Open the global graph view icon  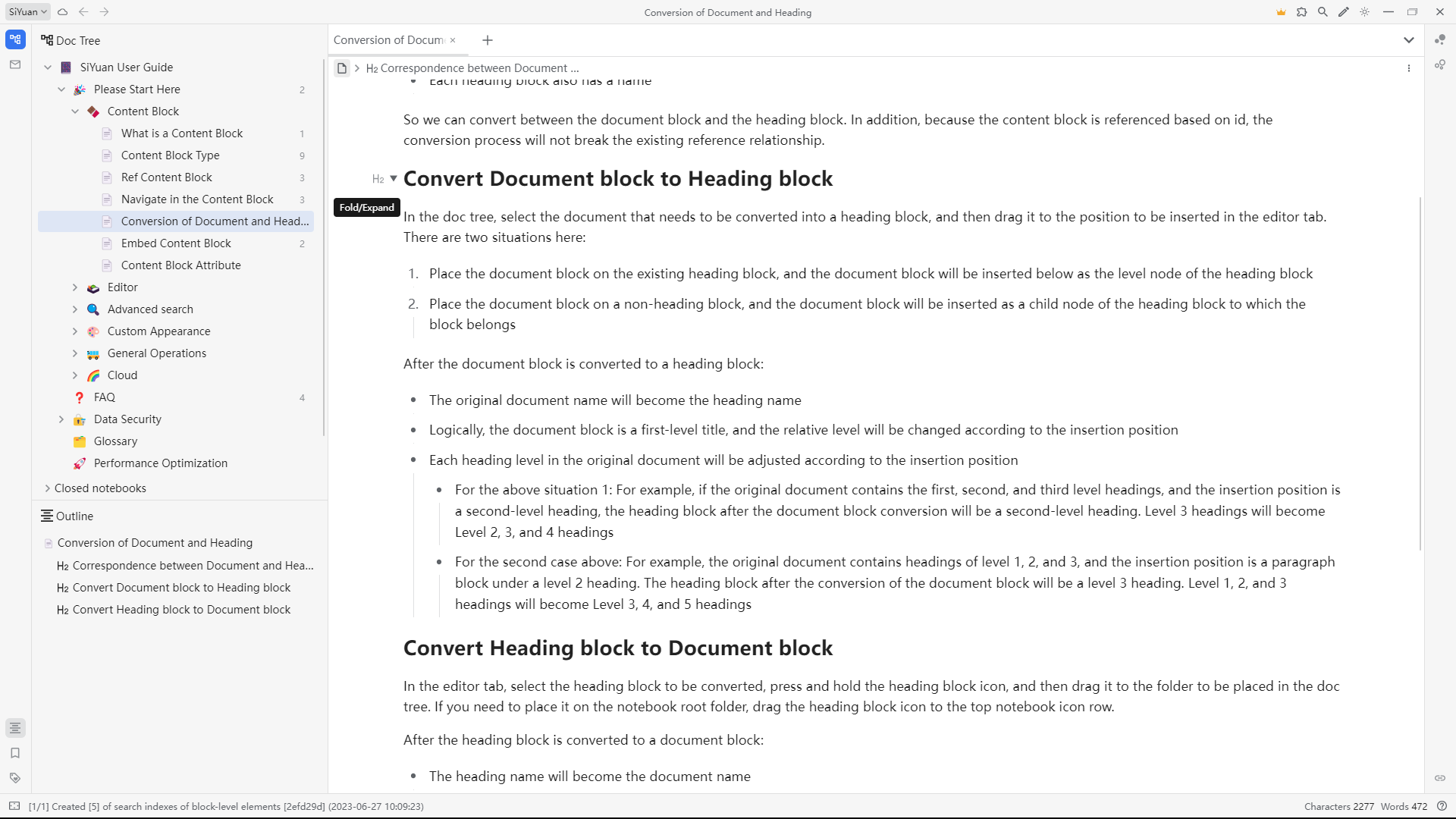pos(1439,65)
